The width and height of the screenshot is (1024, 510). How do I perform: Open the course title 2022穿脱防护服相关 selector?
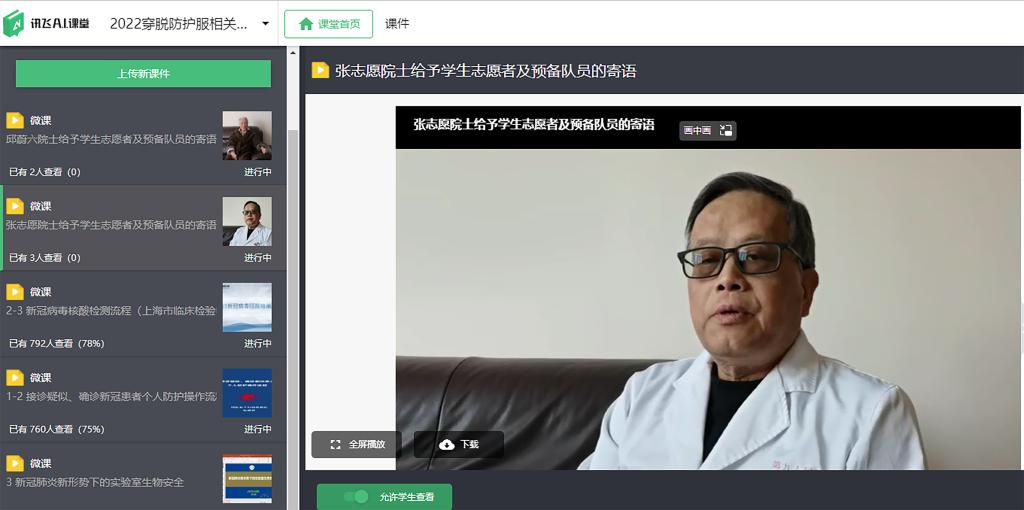point(178,24)
